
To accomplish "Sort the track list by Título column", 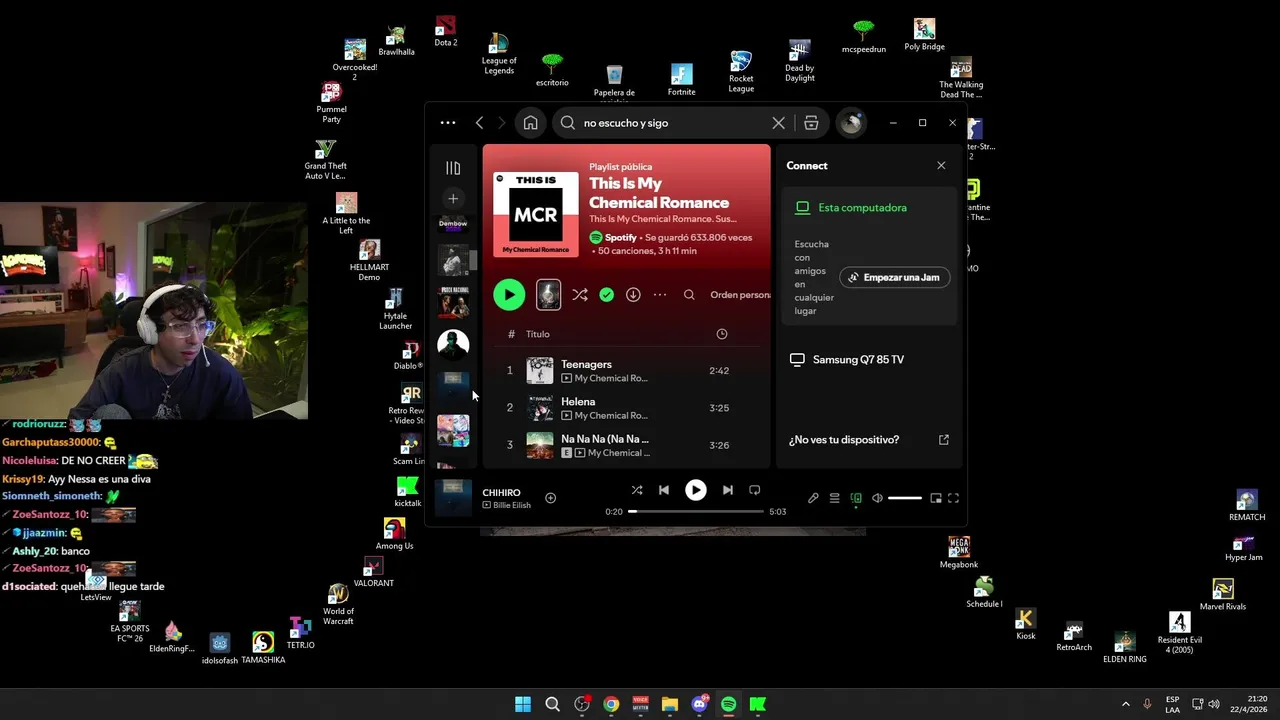I will pyautogui.click(x=538, y=334).
